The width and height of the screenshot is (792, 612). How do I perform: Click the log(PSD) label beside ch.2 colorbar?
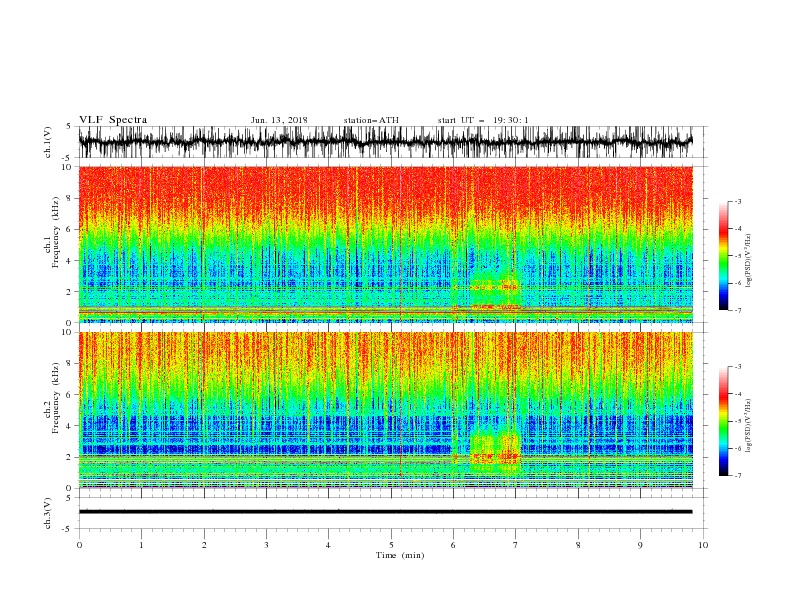[x=749, y=426]
